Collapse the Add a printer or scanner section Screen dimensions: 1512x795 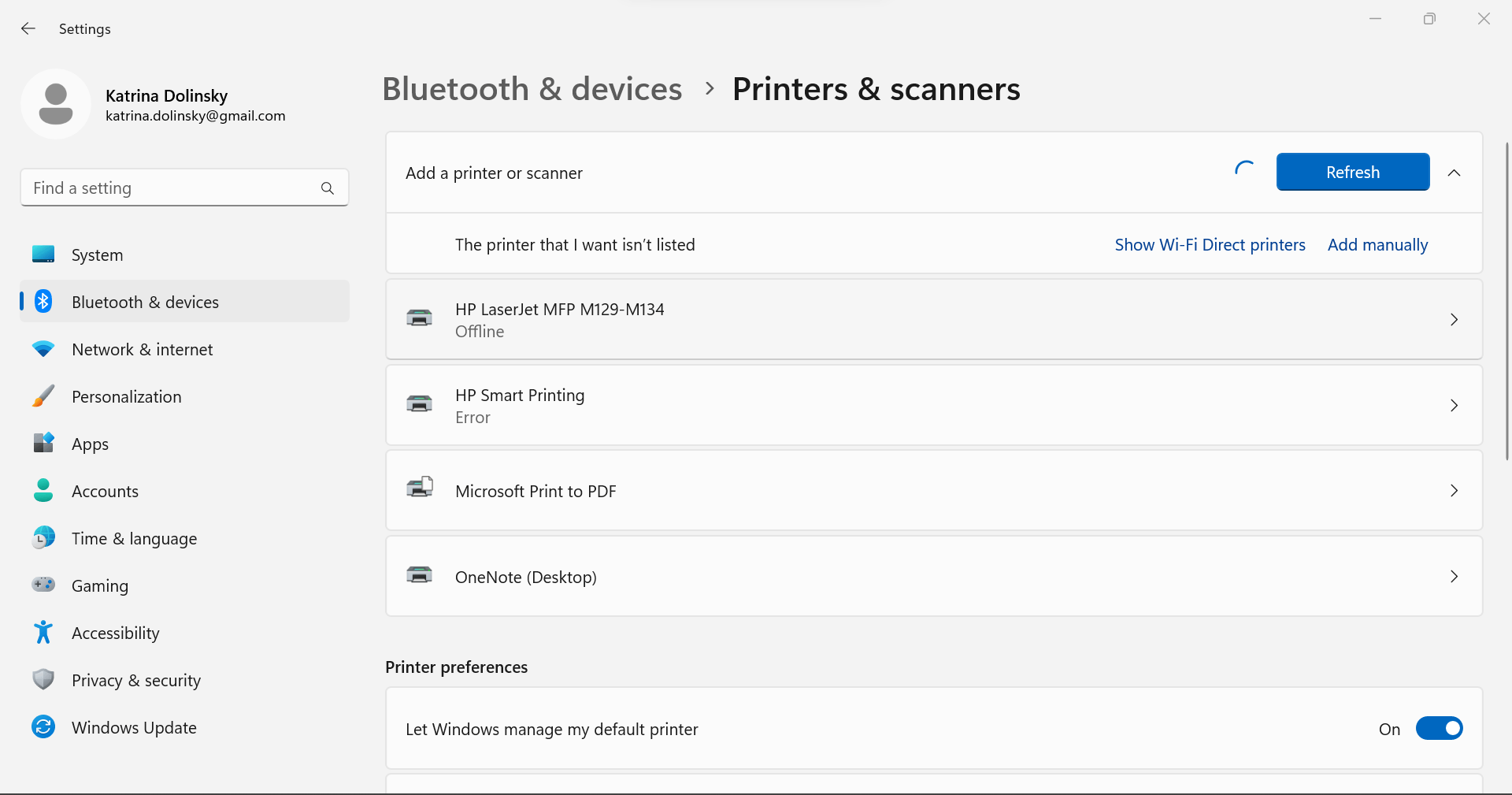click(x=1454, y=173)
